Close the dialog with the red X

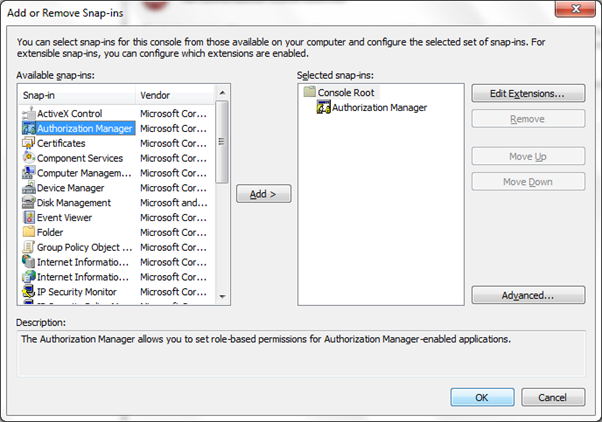575,8
